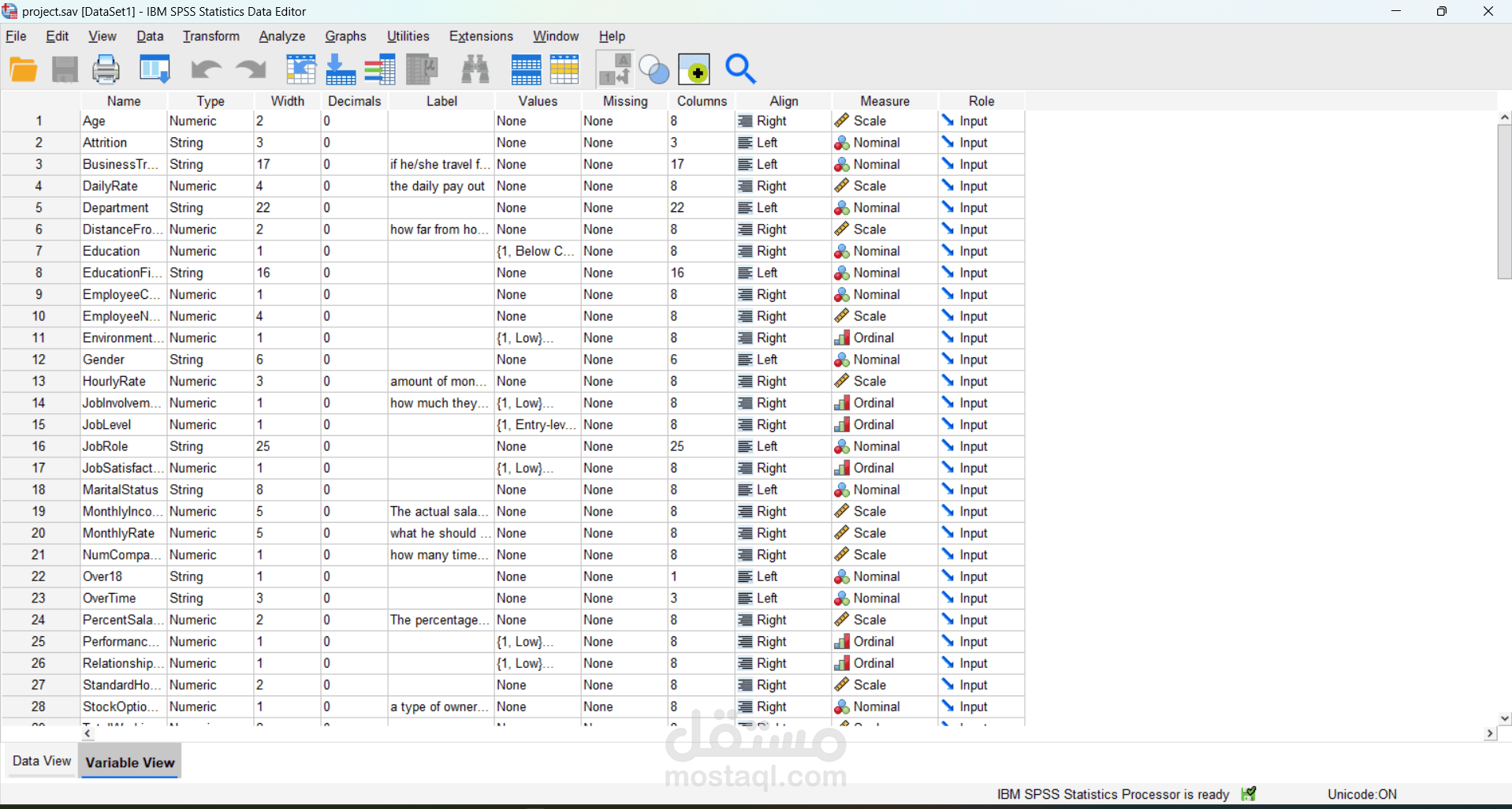
Task: Open the File menu
Action: pos(16,36)
